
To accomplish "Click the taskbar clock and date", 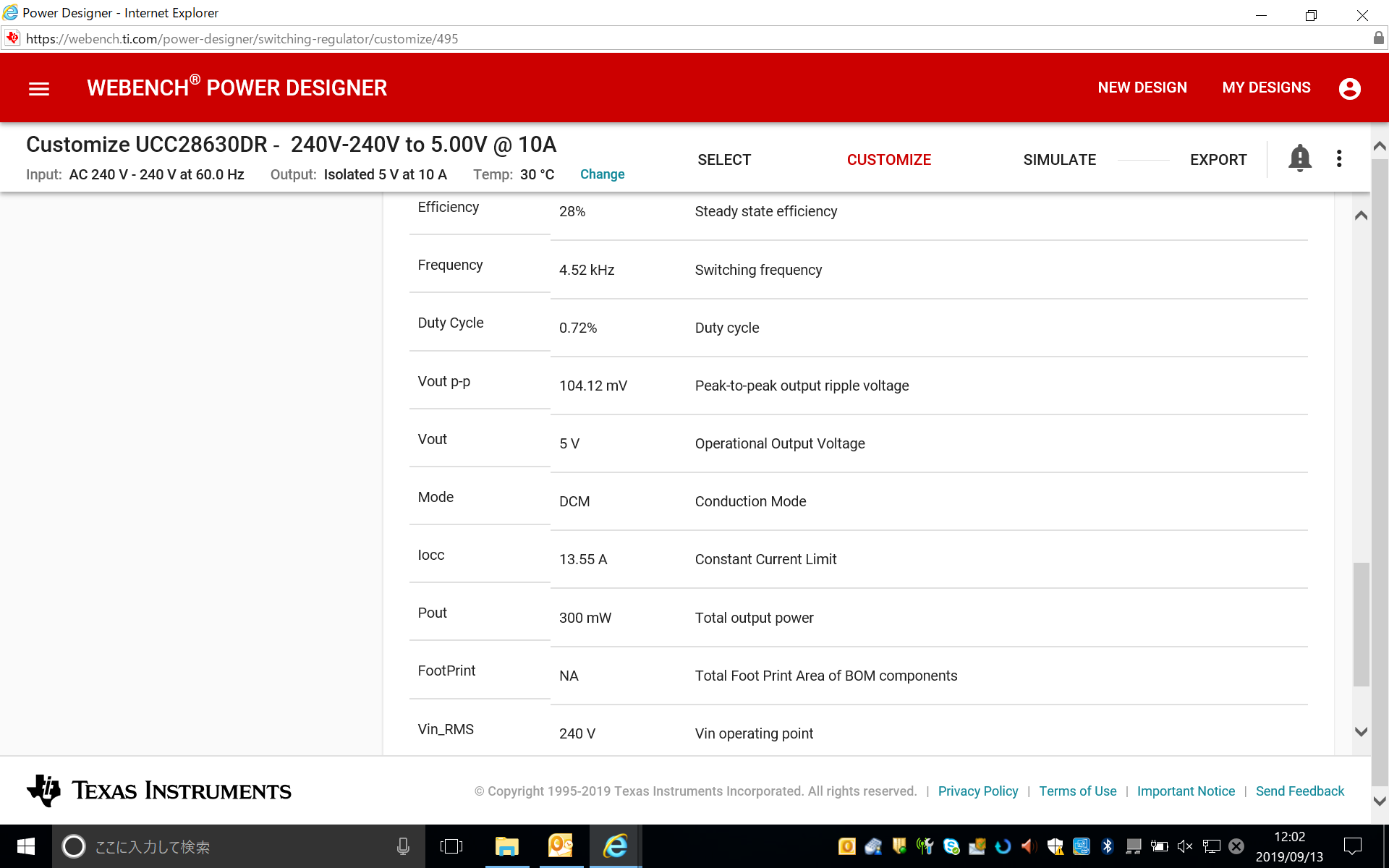I will click(x=1289, y=846).
